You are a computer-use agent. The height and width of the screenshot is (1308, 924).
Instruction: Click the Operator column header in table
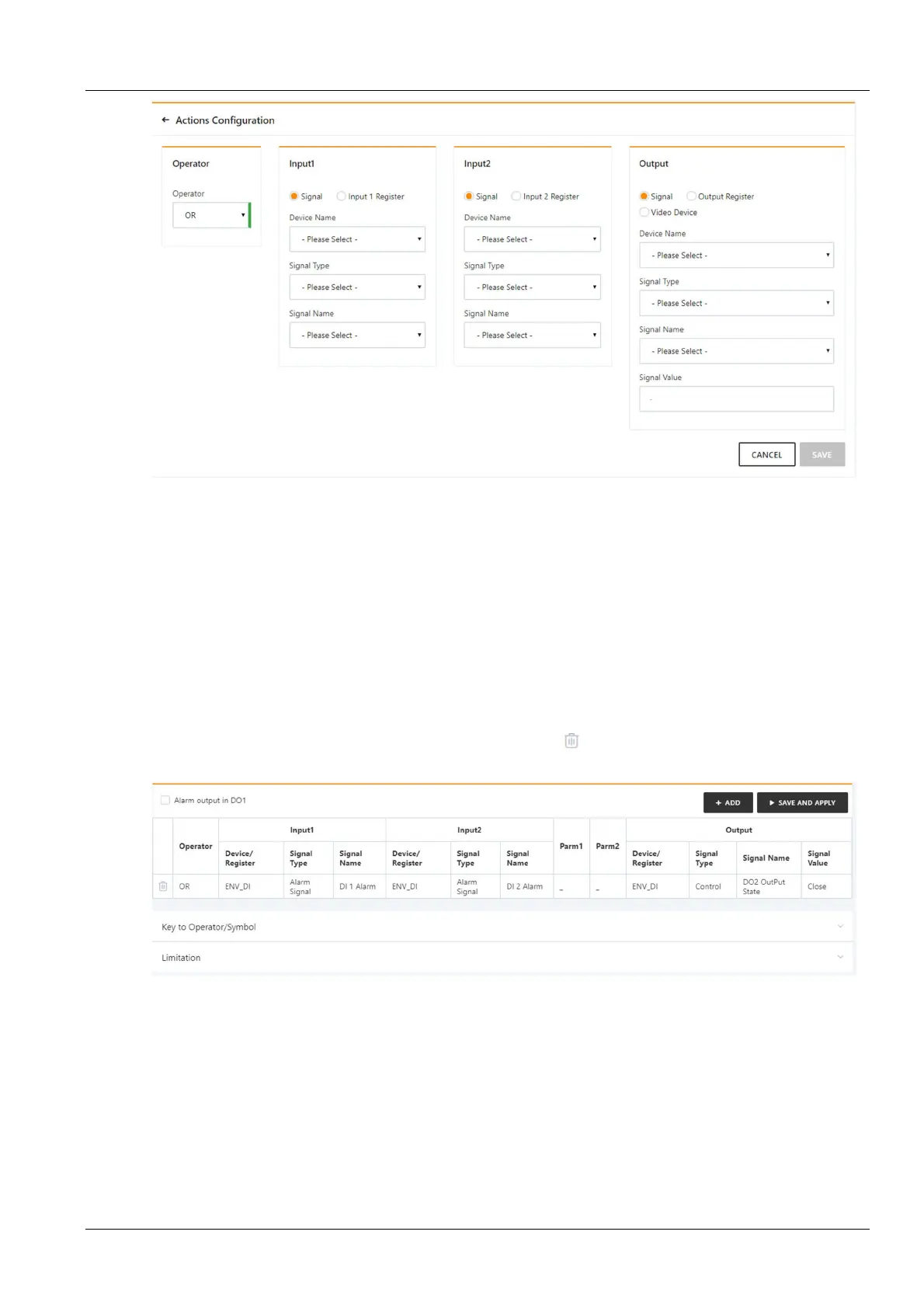click(196, 846)
